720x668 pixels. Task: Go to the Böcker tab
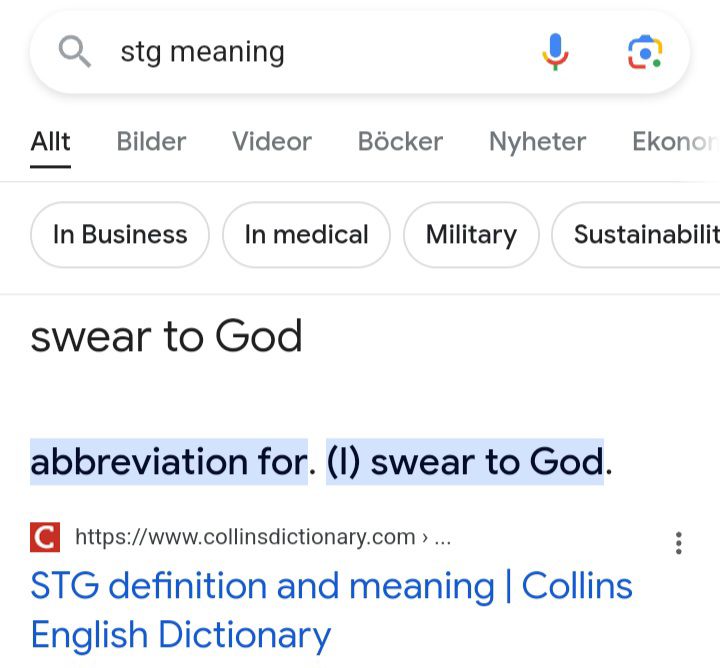tap(400, 142)
